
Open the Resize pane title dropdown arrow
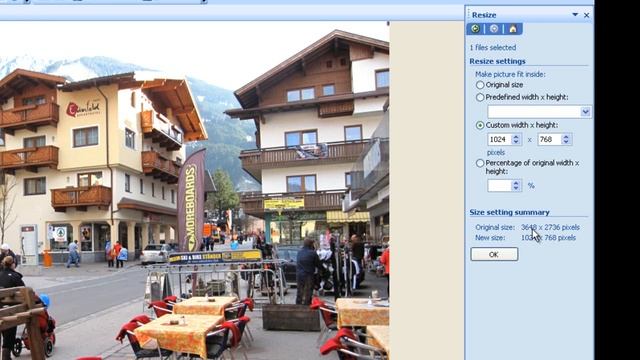pos(575,15)
